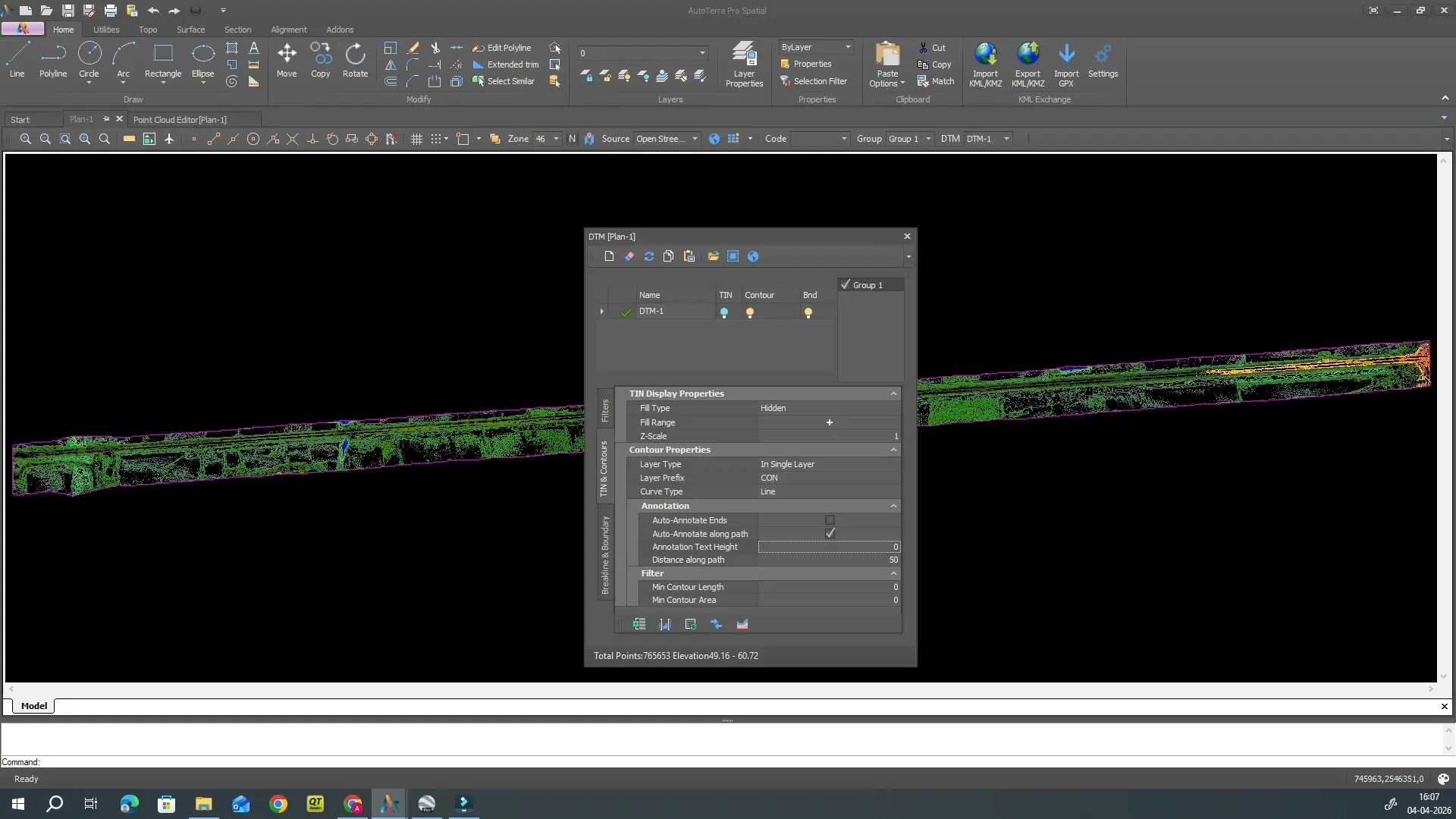Switch to the Surface ribbon tab
Image resolution: width=1456 pixels, height=819 pixels.
coord(190,30)
